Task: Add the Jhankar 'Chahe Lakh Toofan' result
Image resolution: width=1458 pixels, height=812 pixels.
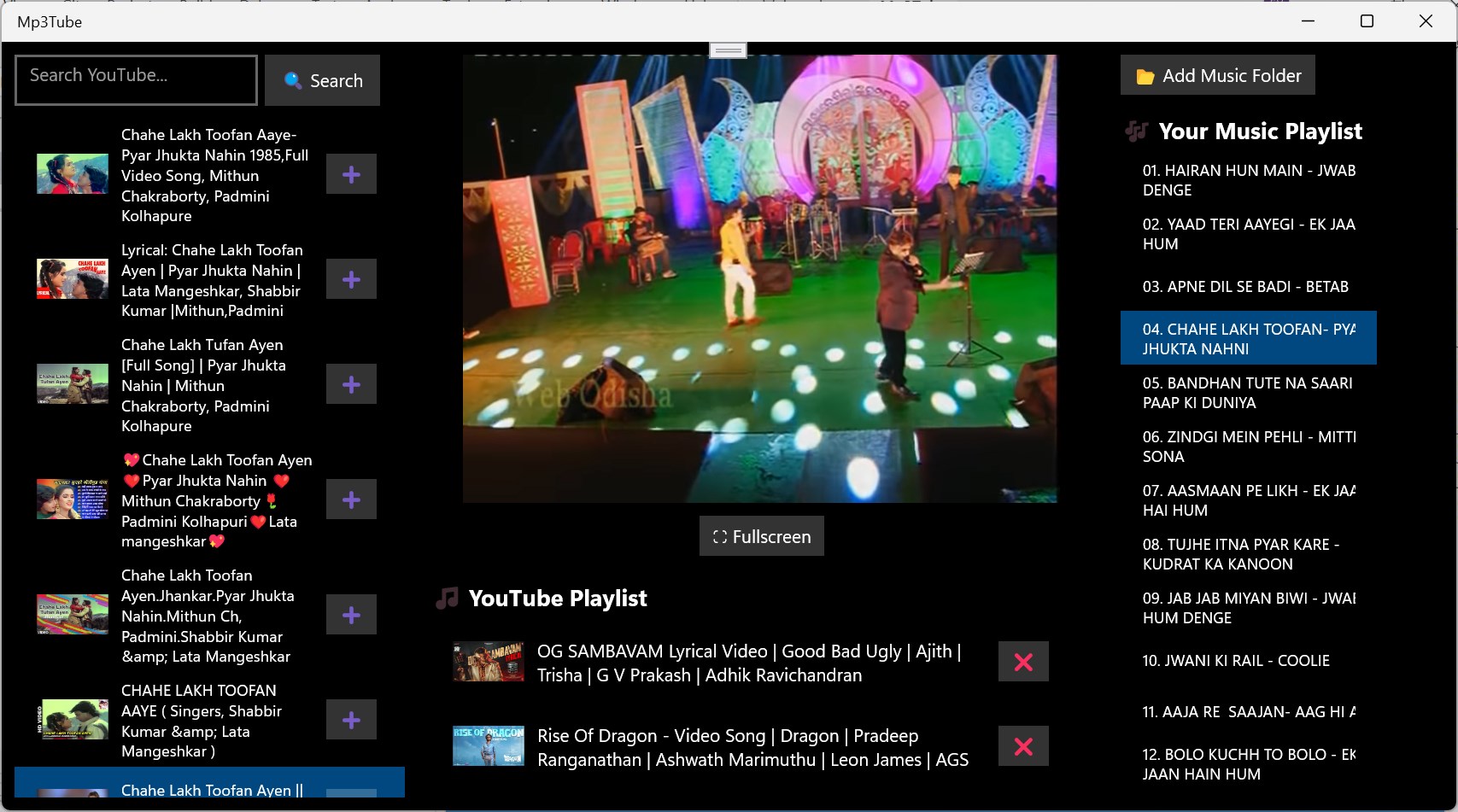Action: tap(351, 615)
